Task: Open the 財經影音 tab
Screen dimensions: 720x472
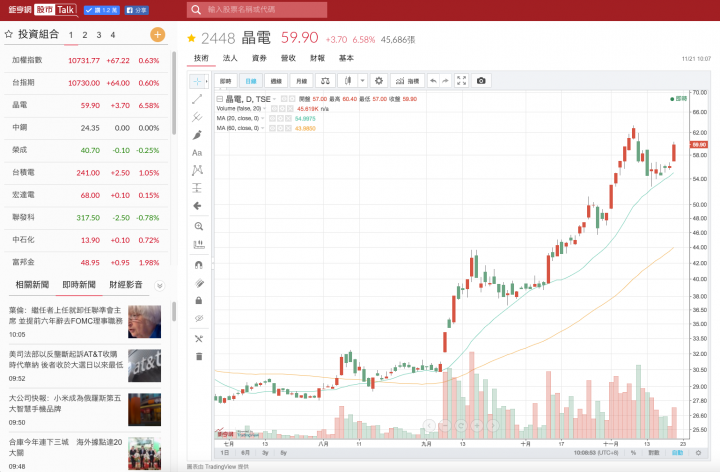Action: [126, 285]
